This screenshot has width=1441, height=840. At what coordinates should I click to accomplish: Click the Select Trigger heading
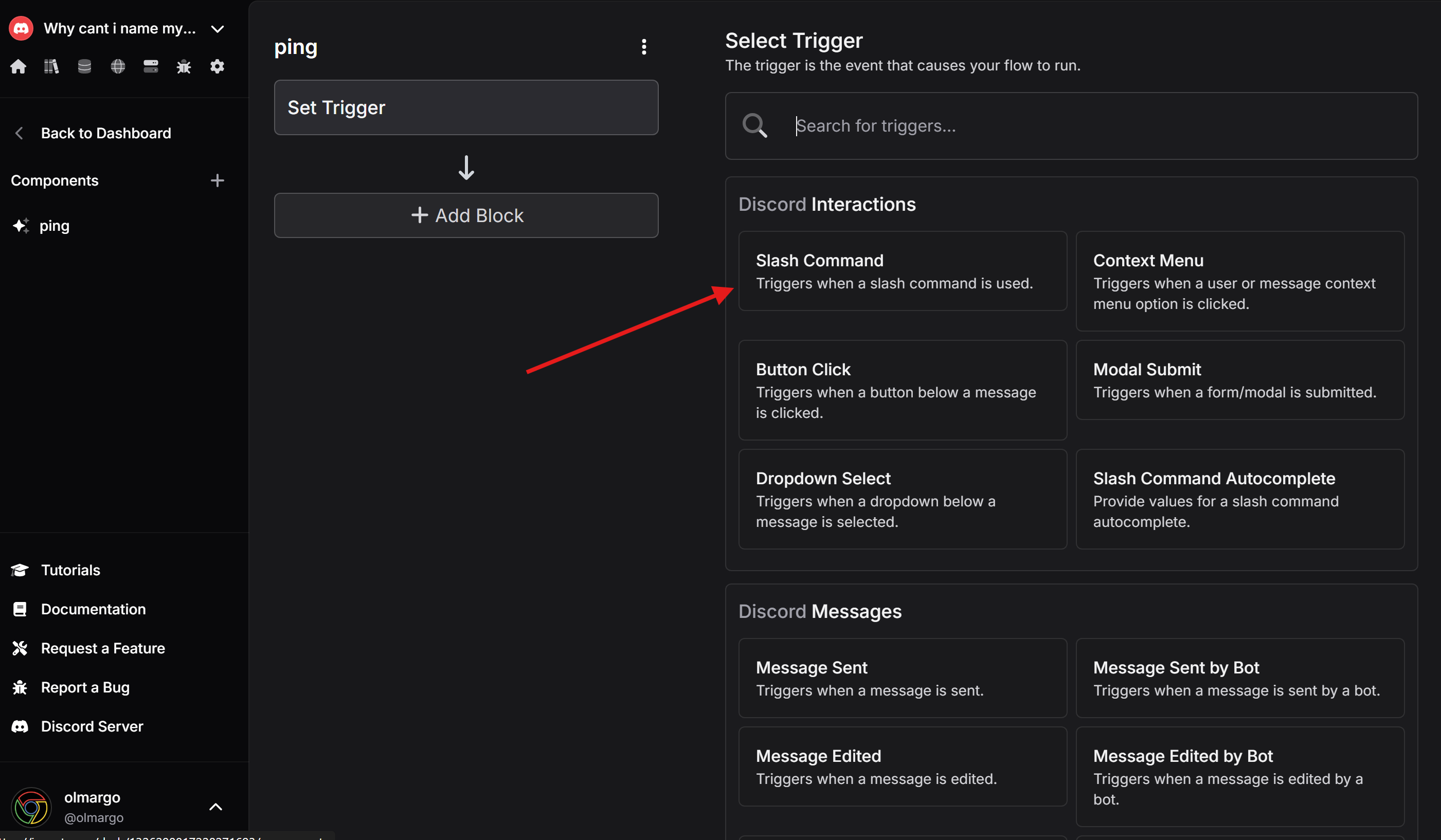pos(794,41)
